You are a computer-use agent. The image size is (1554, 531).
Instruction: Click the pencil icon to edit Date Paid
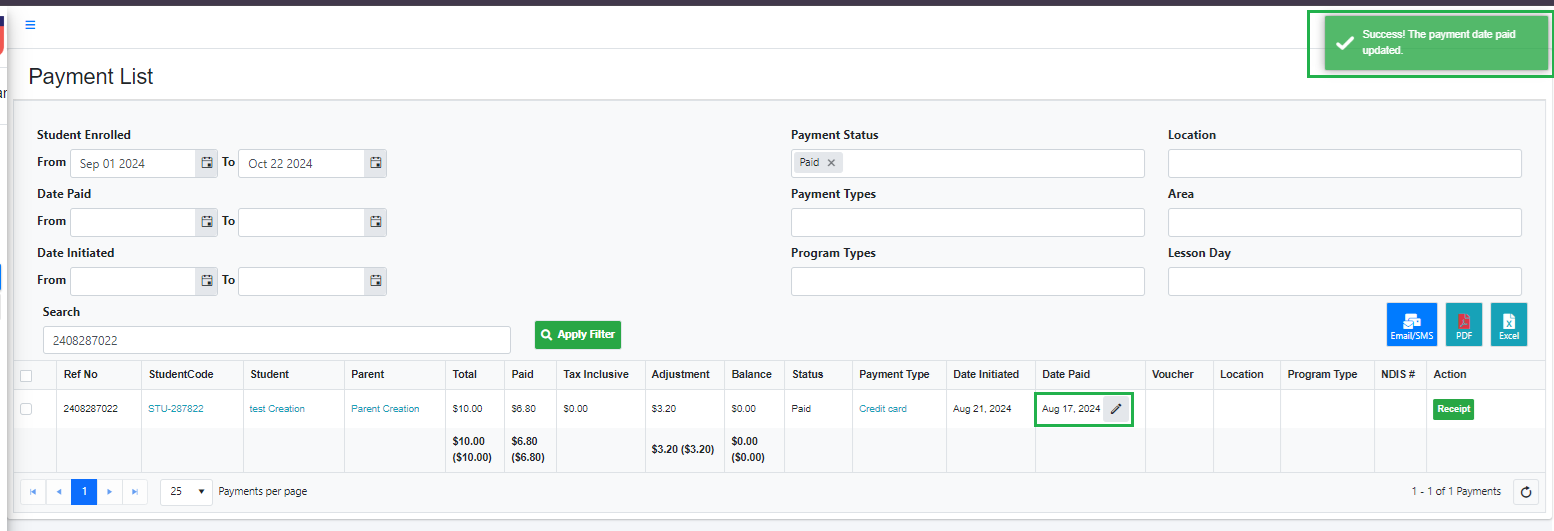[1116, 409]
